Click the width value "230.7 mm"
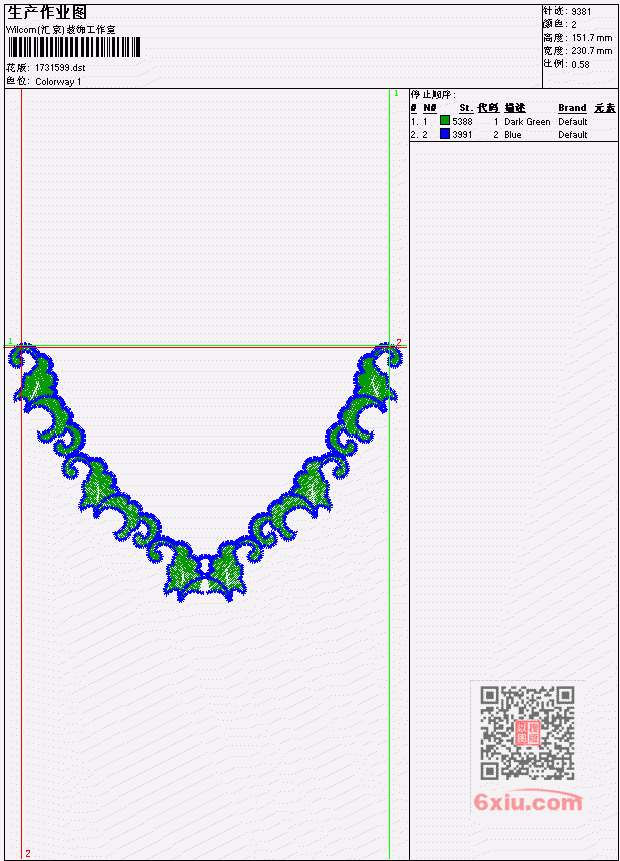 point(591,51)
